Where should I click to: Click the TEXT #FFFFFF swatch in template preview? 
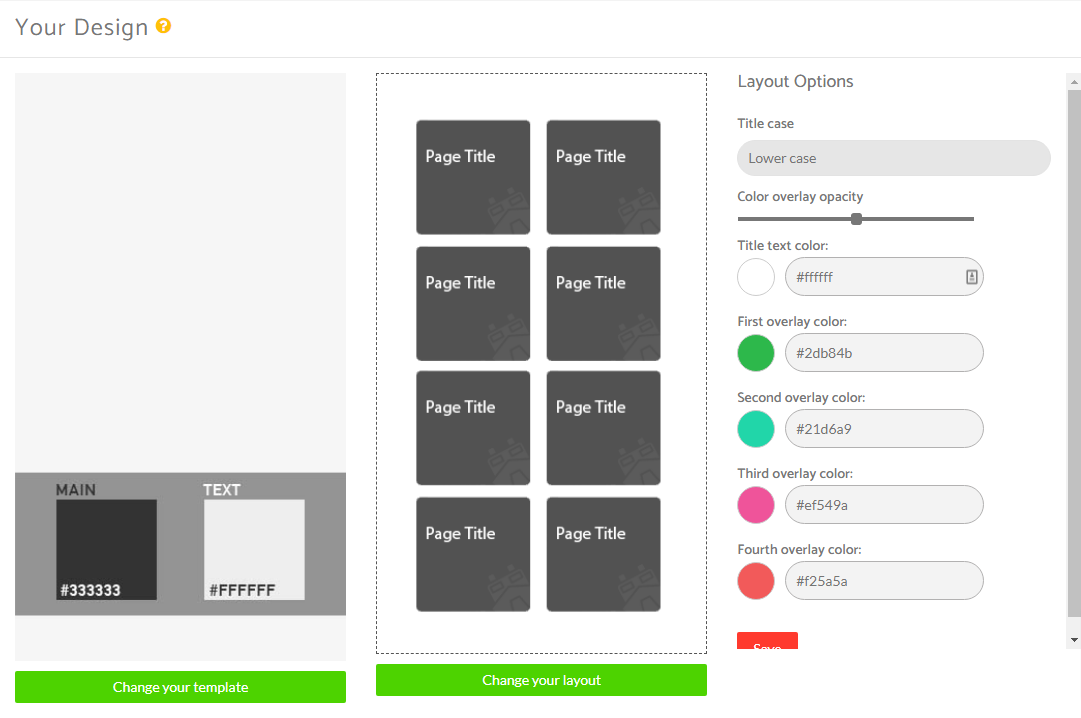[x=254, y=548]
